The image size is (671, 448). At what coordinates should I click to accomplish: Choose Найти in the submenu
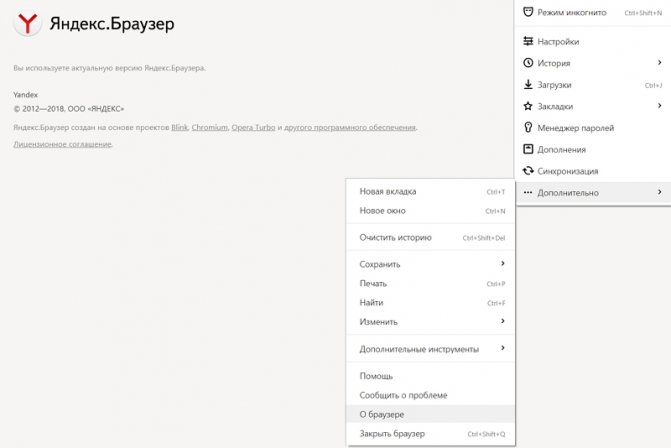pos(431,303)
